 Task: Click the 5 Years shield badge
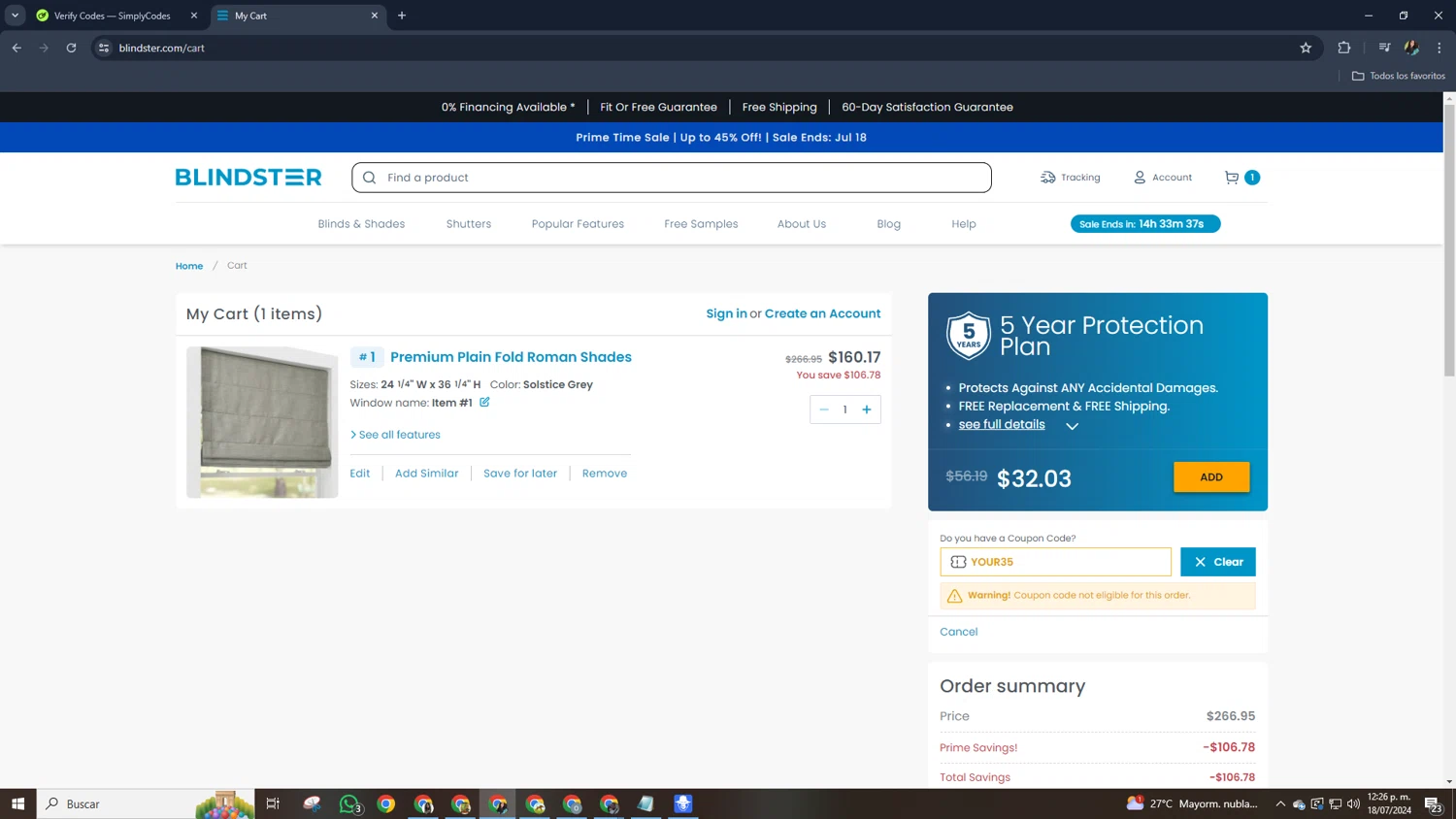pyautogui.click(x=969, y=335)
